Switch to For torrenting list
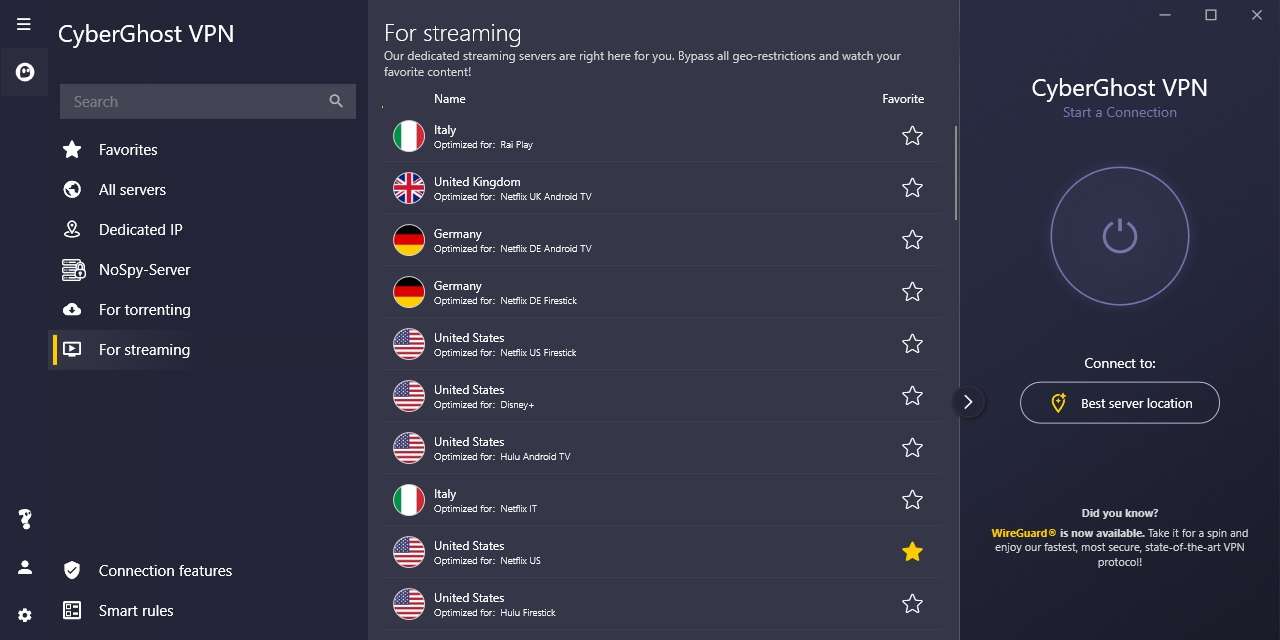This screenshot has width=1280, height=640. coord(144,310)
